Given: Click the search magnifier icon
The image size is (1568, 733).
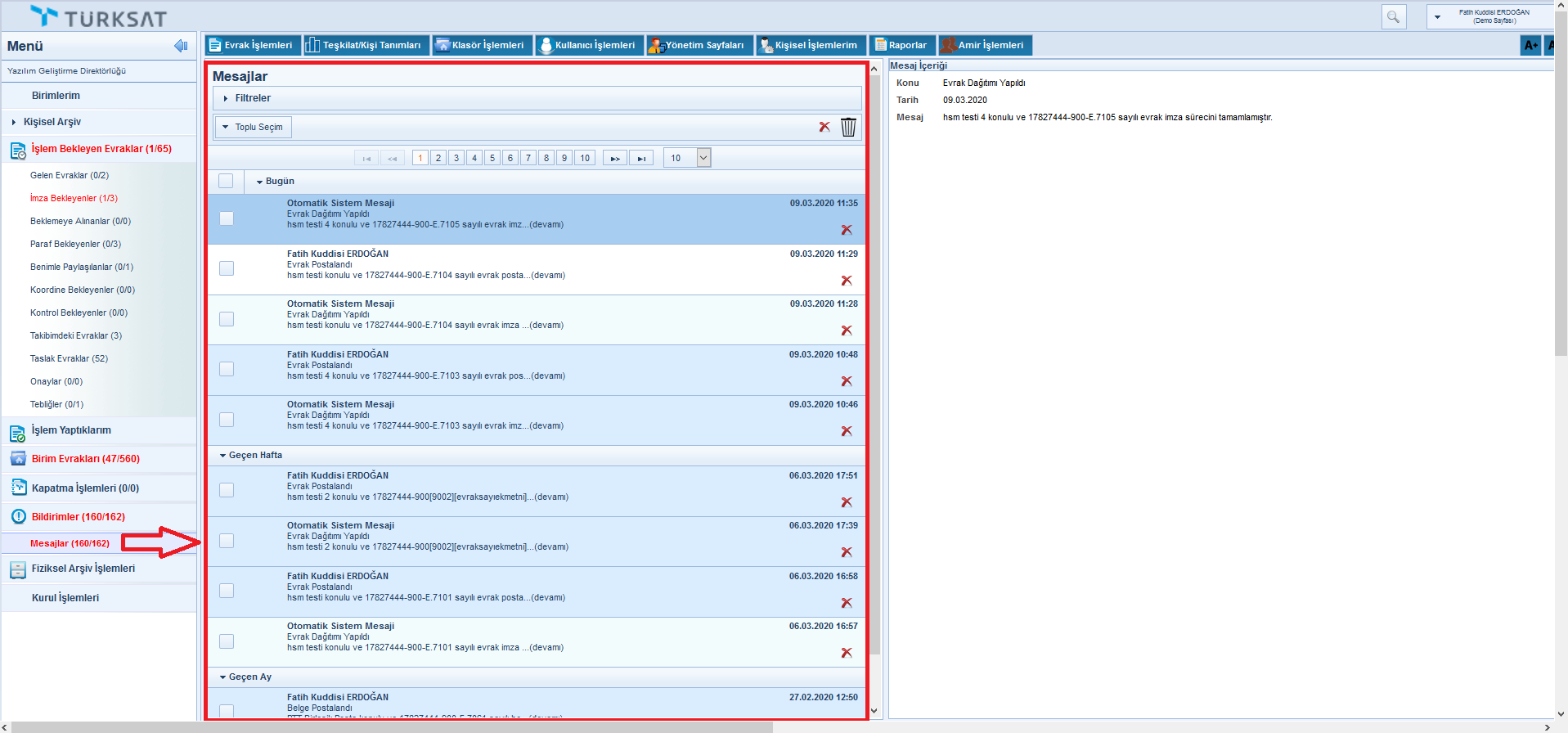Looking at the screenshot, I should pos(1393,16).
